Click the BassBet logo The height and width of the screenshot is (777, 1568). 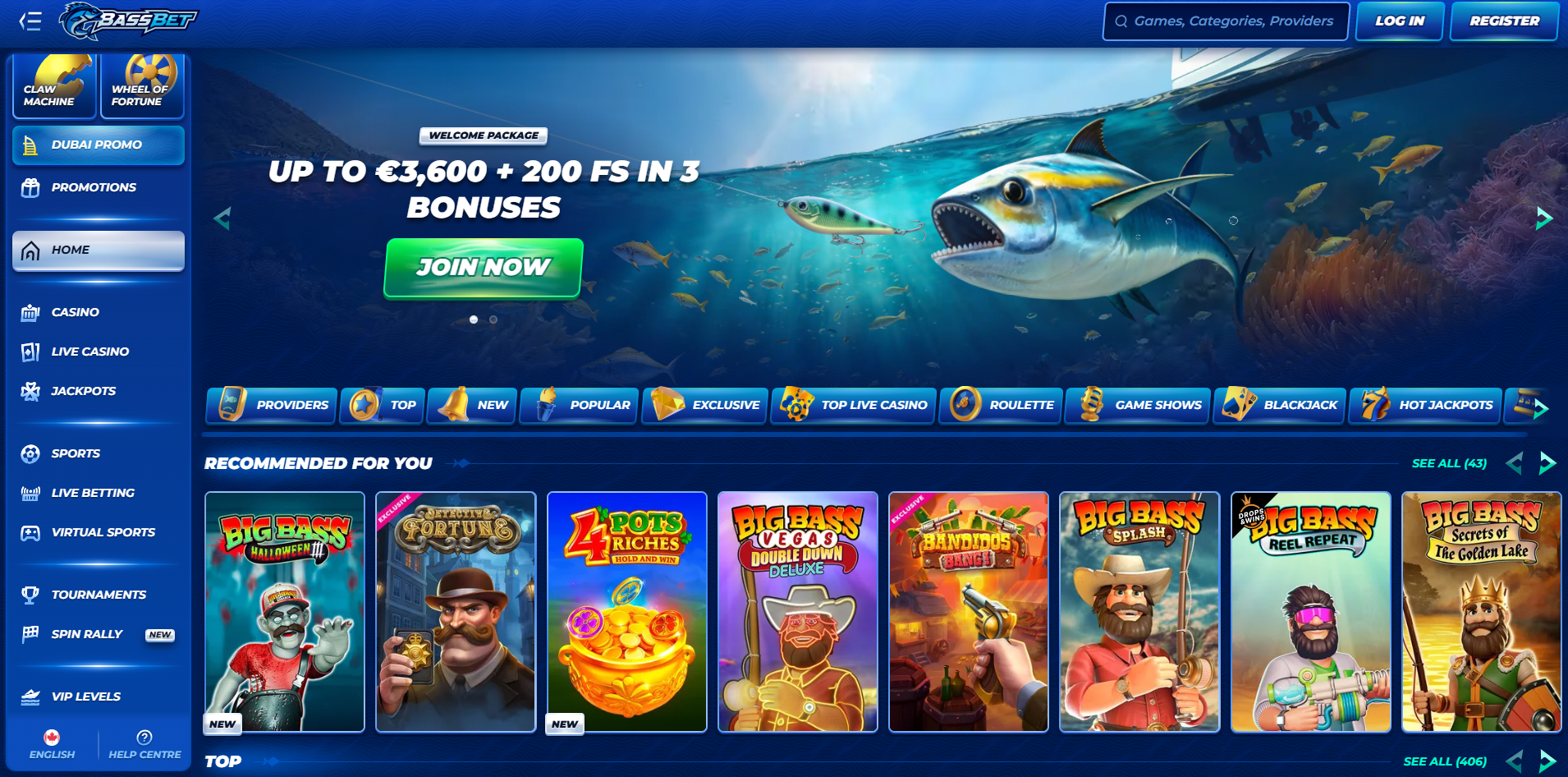pos(129,21)
